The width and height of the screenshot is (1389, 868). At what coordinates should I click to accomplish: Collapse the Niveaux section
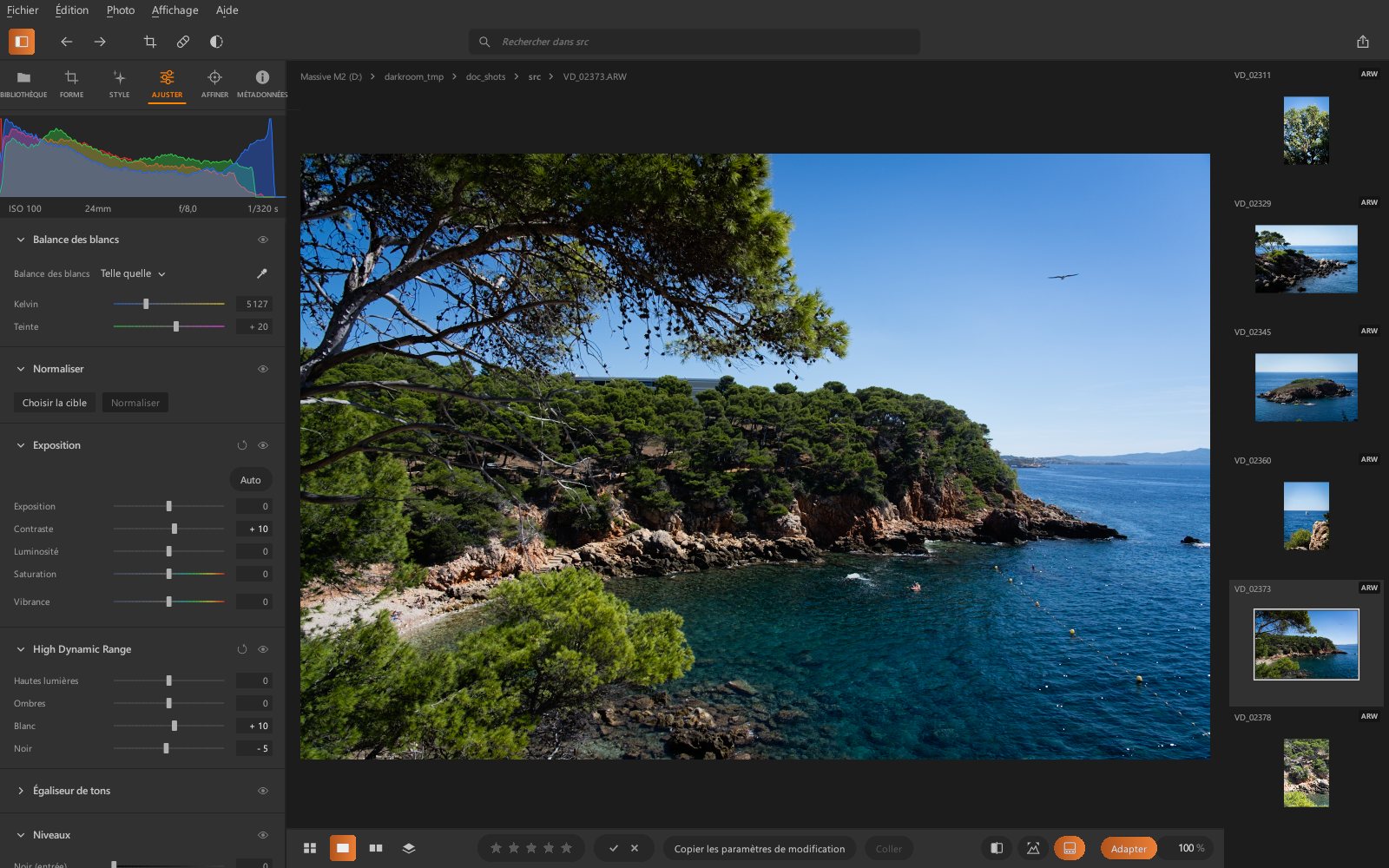(x=21, y=835)
